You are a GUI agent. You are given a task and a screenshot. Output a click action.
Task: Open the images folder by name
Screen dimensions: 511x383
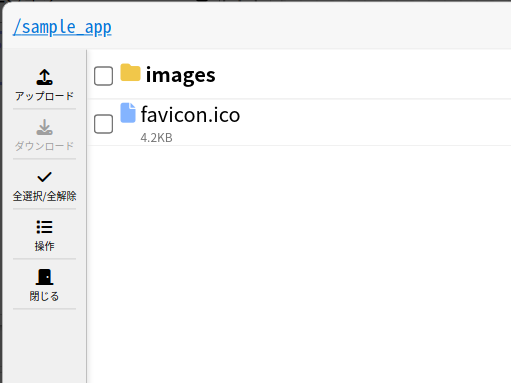180,75
